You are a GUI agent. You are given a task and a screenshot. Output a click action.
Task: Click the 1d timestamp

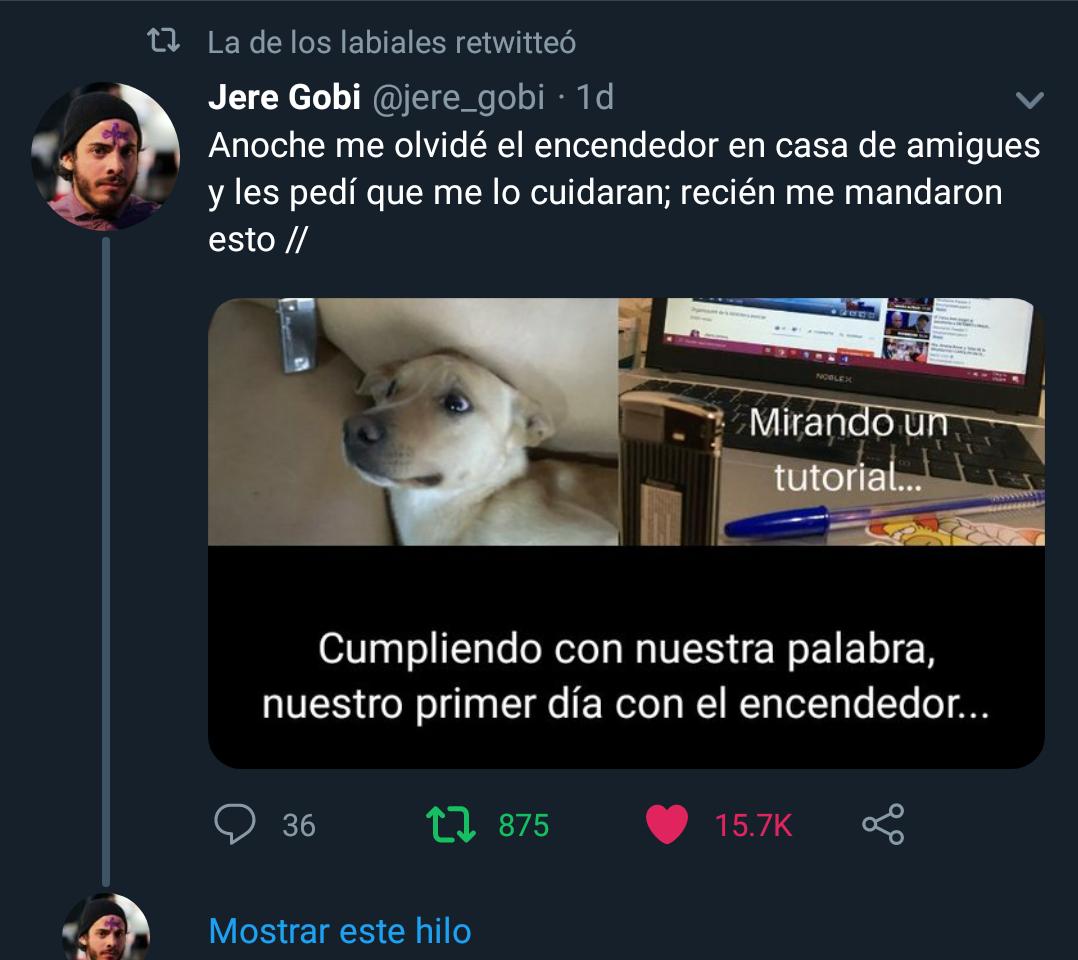(x=595, y=97)
